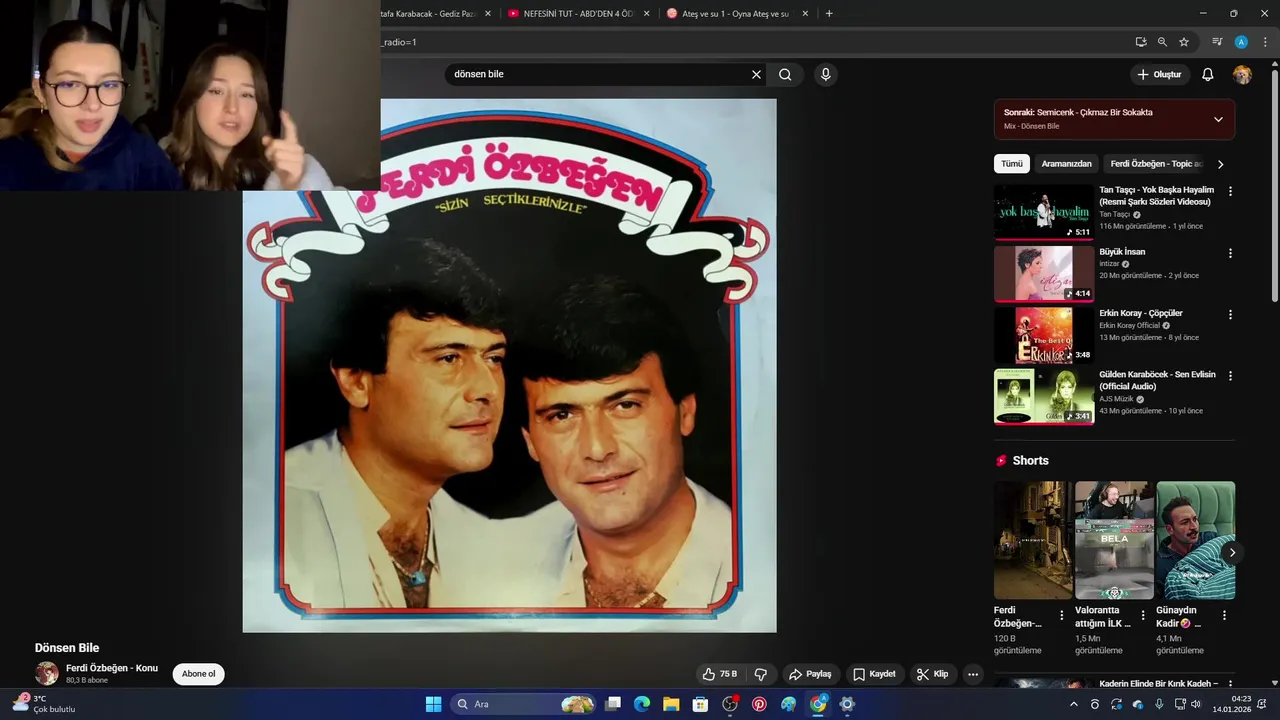The width and height of the screenshot is (1280, 720).
Task: Open clock '04:23 14.01.2026'
Action: (1232, 704)
